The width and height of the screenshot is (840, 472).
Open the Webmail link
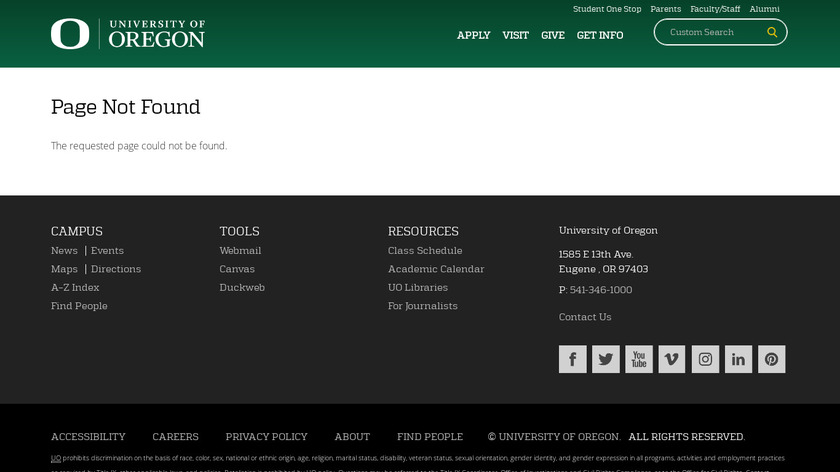tap(240, 251)
